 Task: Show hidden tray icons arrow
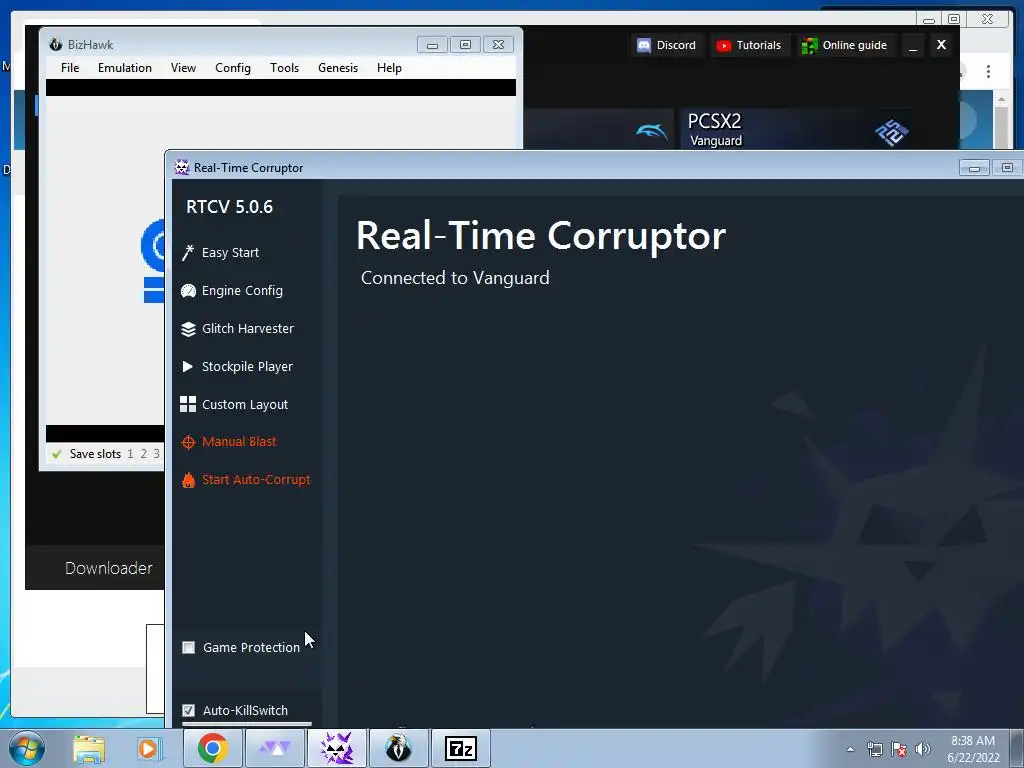pos(850,749)
